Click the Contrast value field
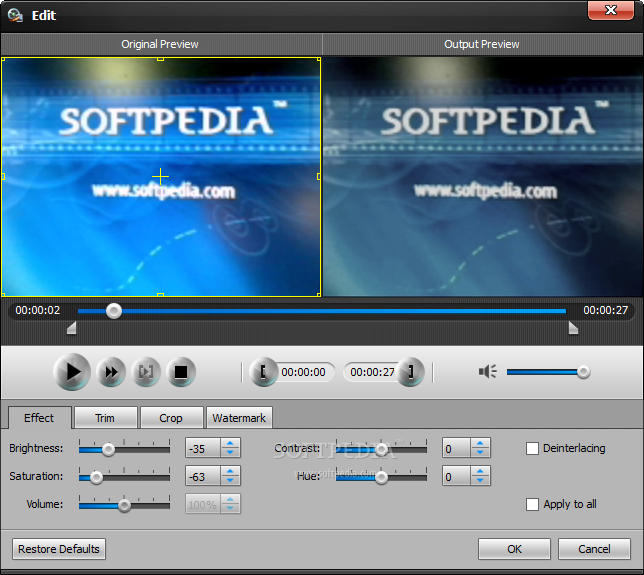 456,448
